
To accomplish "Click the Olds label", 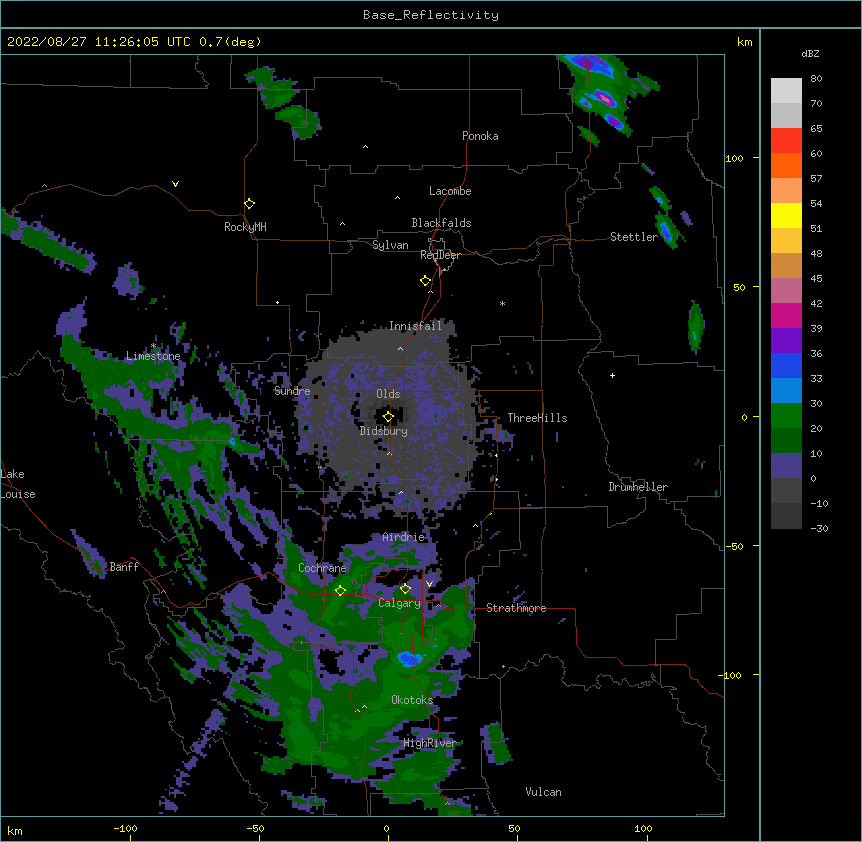I will [x=388, y=394].
